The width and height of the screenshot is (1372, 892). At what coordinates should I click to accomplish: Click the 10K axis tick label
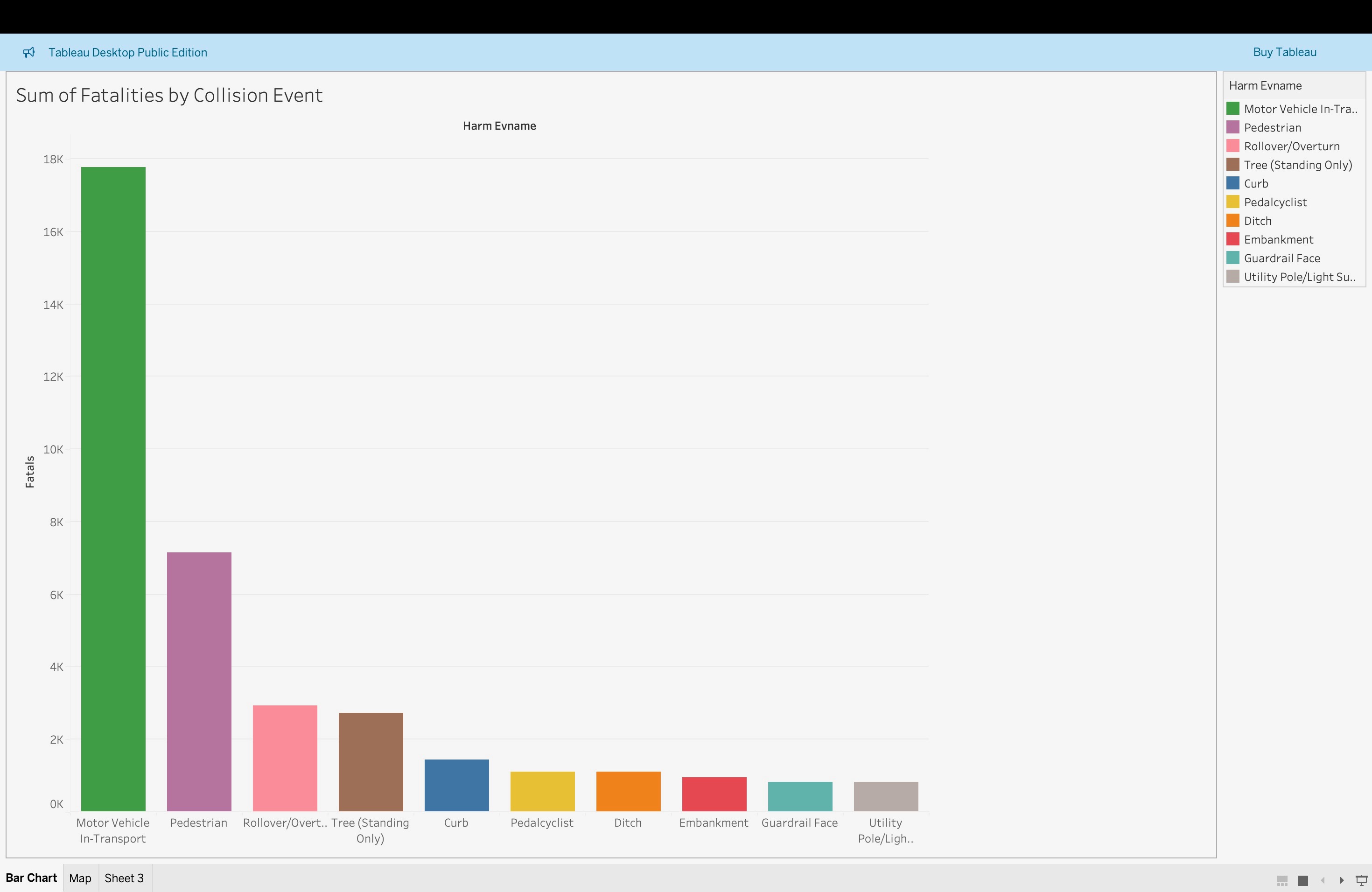pyautogui.click(x=53, y=449)
